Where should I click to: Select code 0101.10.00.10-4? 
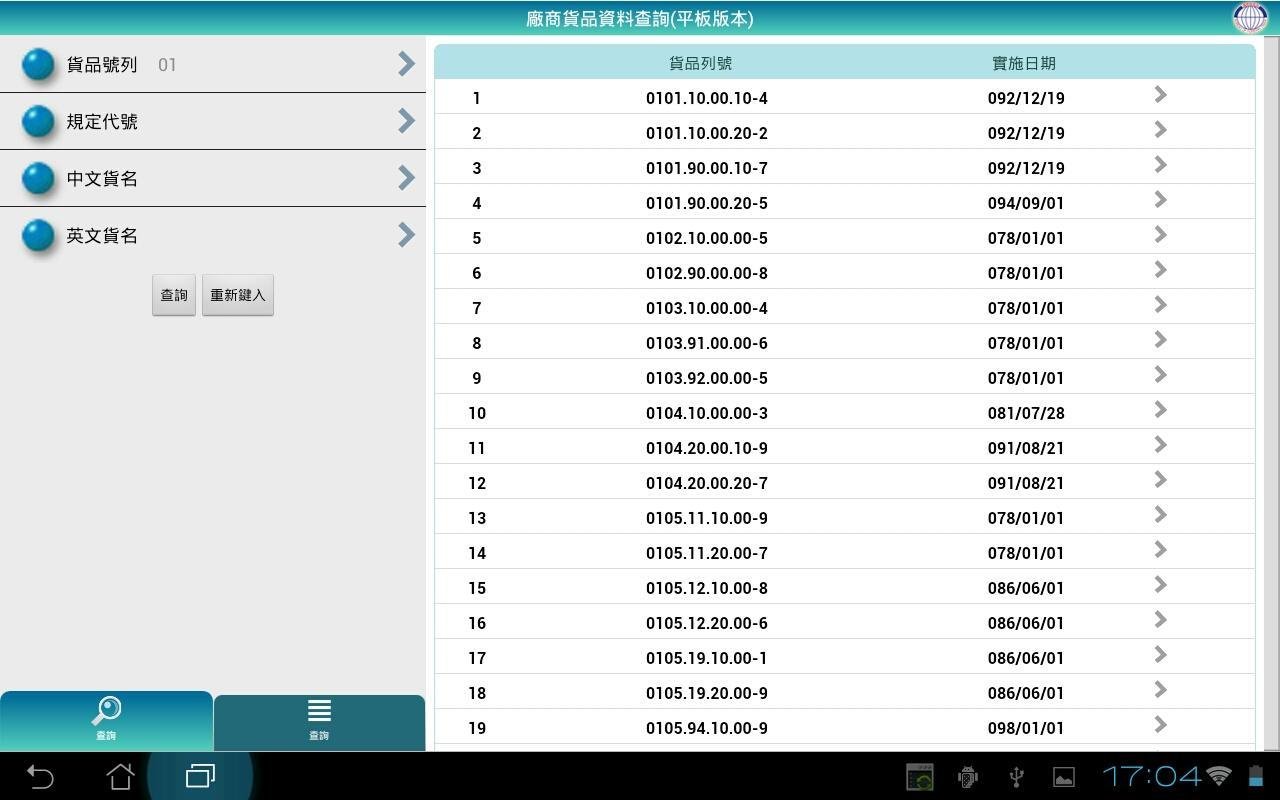706,98
